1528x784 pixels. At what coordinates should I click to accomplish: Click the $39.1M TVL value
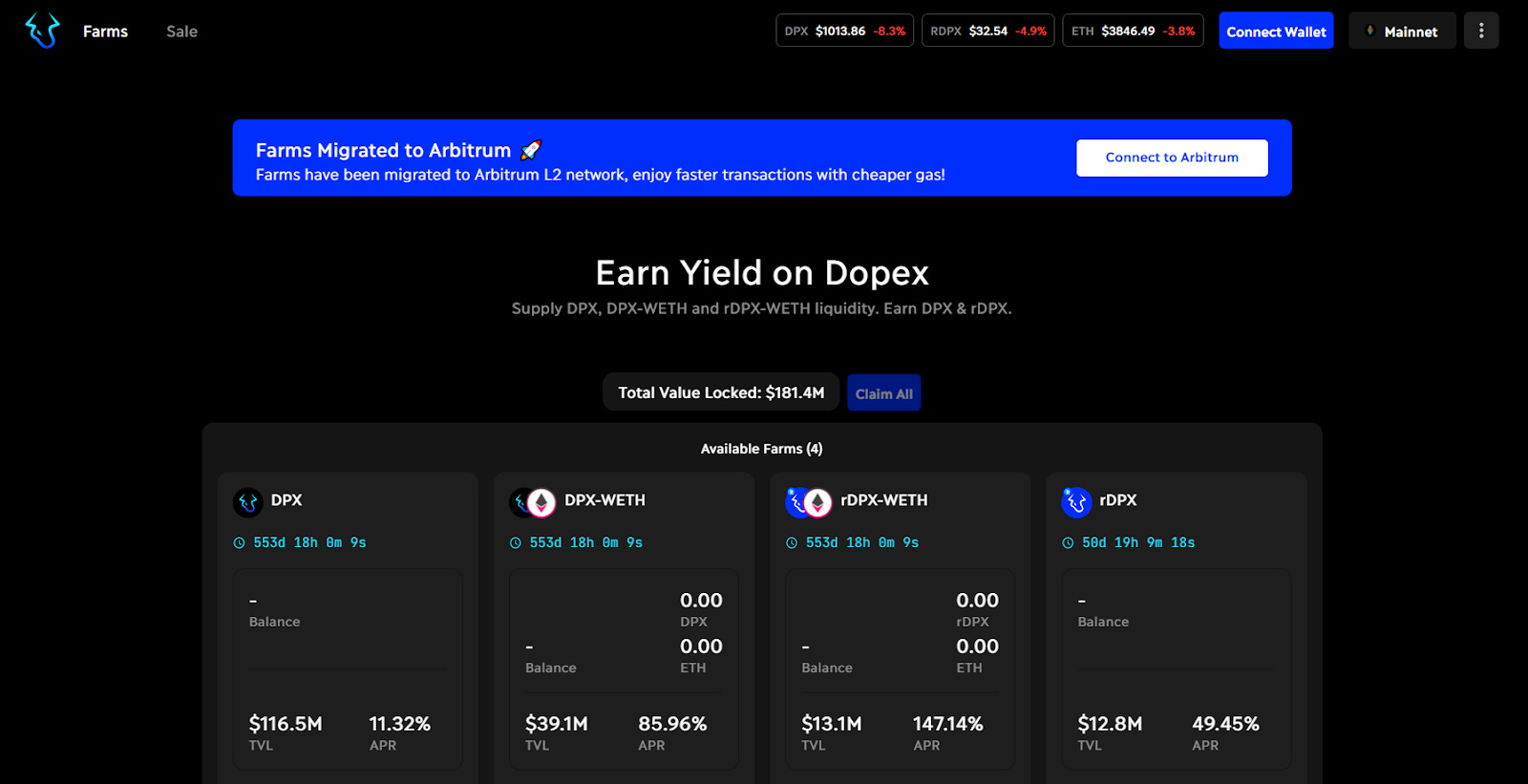[557, 724]
